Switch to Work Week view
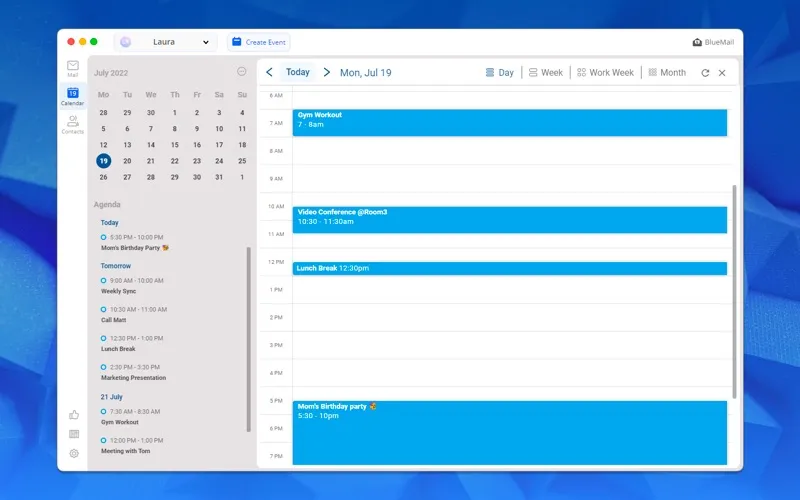Screen dimensions: 800x500 click(605, 72)
